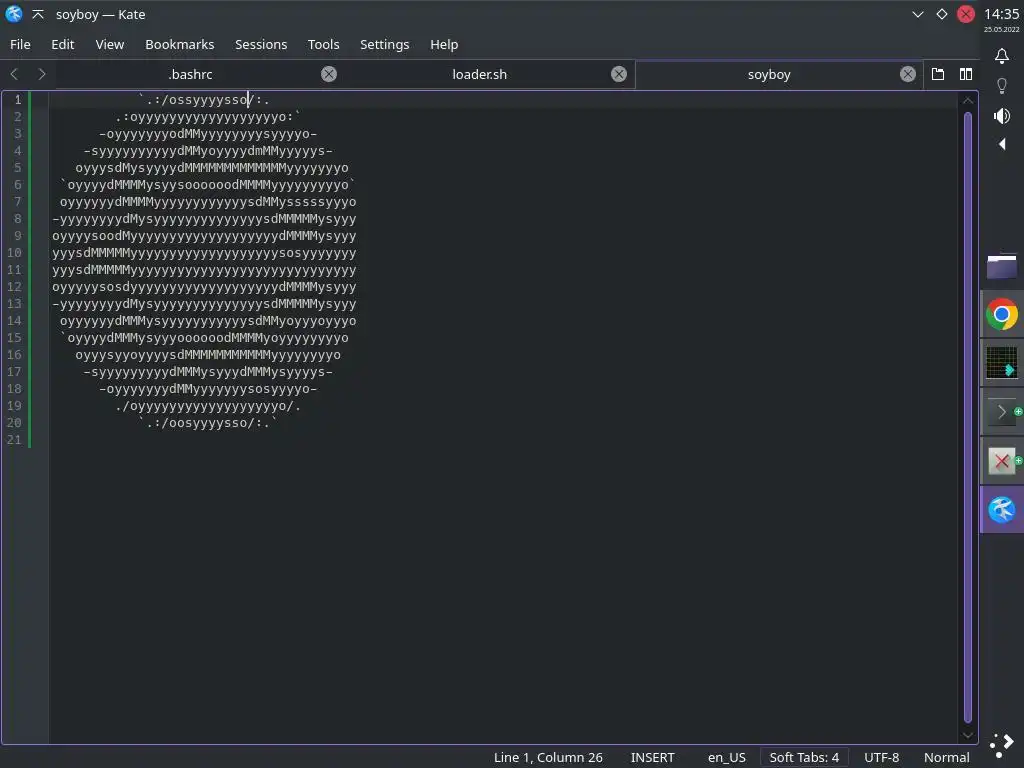Click Line 1, Column 26 in status bar
Viewport: 1024px width, 768px height.
(548, 758)
